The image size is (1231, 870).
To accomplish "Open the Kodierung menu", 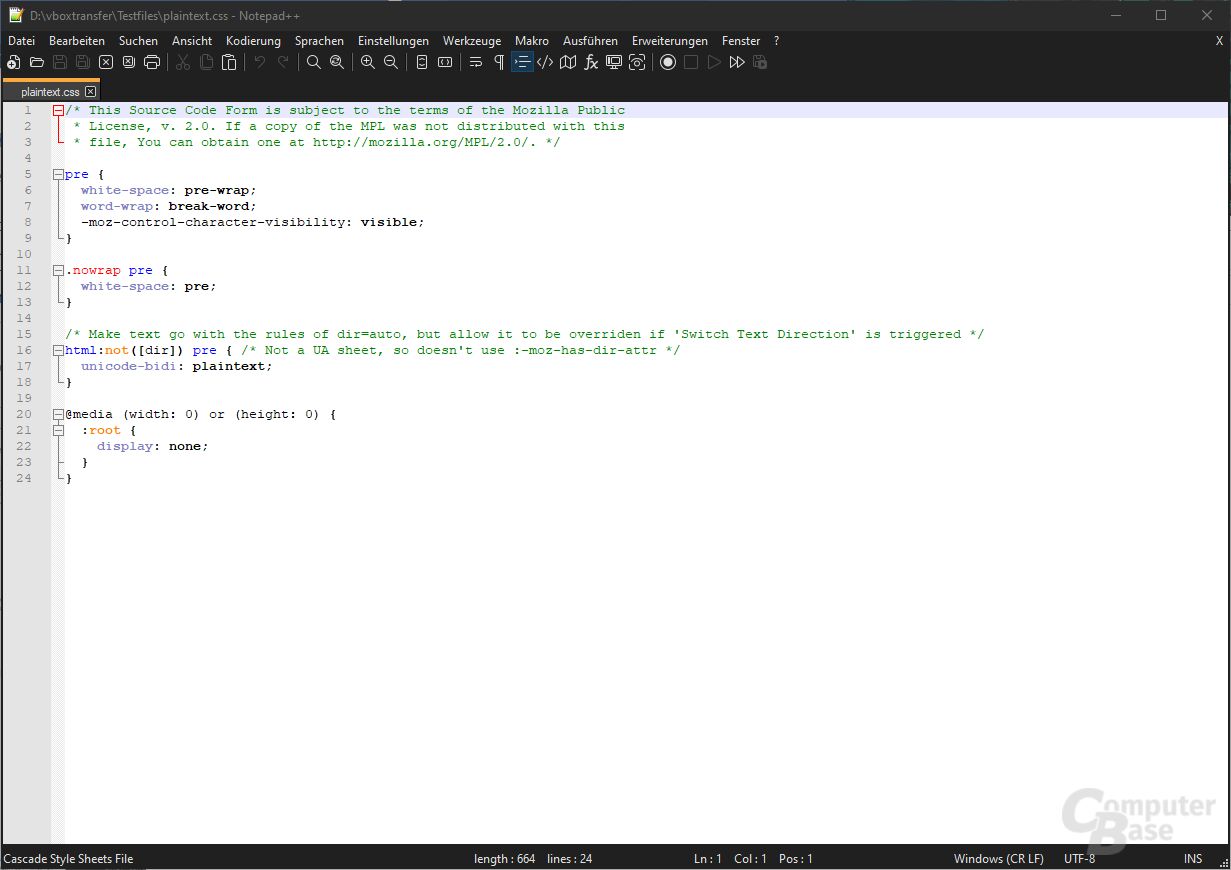I will (252, 41).
